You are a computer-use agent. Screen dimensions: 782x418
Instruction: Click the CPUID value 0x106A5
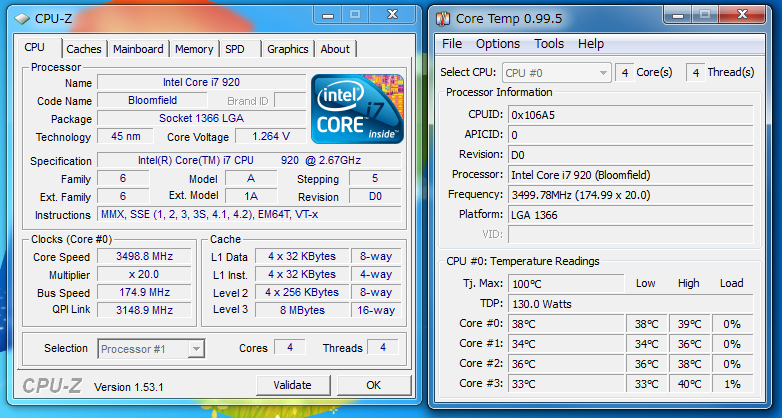[x=631, y=115]
